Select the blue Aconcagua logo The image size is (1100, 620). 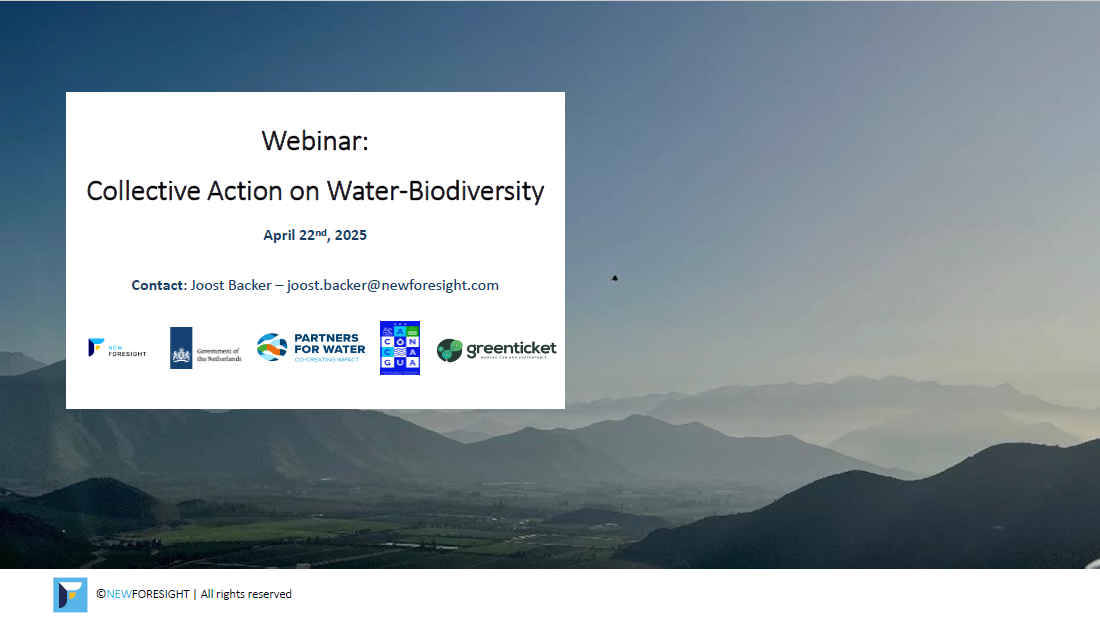[400, 348]
